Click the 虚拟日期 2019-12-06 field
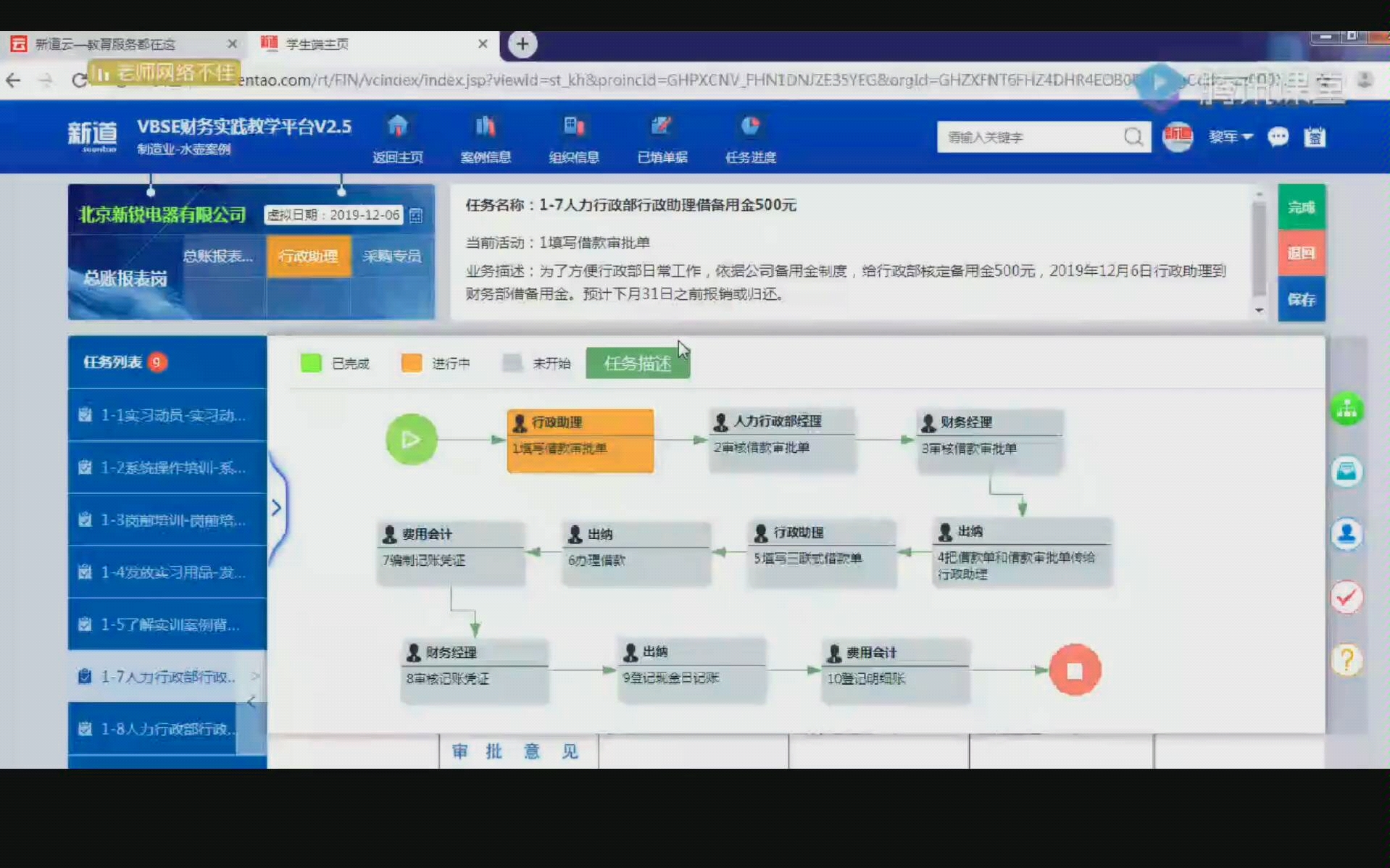1390x868 pixels. point(333,215)
